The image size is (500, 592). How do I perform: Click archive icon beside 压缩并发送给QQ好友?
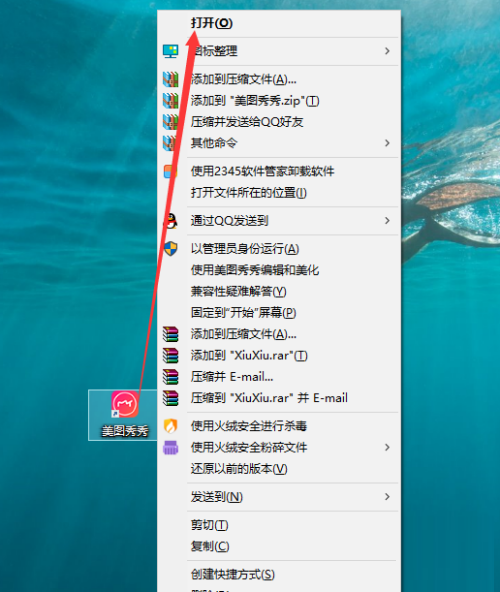(x=170, y=122)
